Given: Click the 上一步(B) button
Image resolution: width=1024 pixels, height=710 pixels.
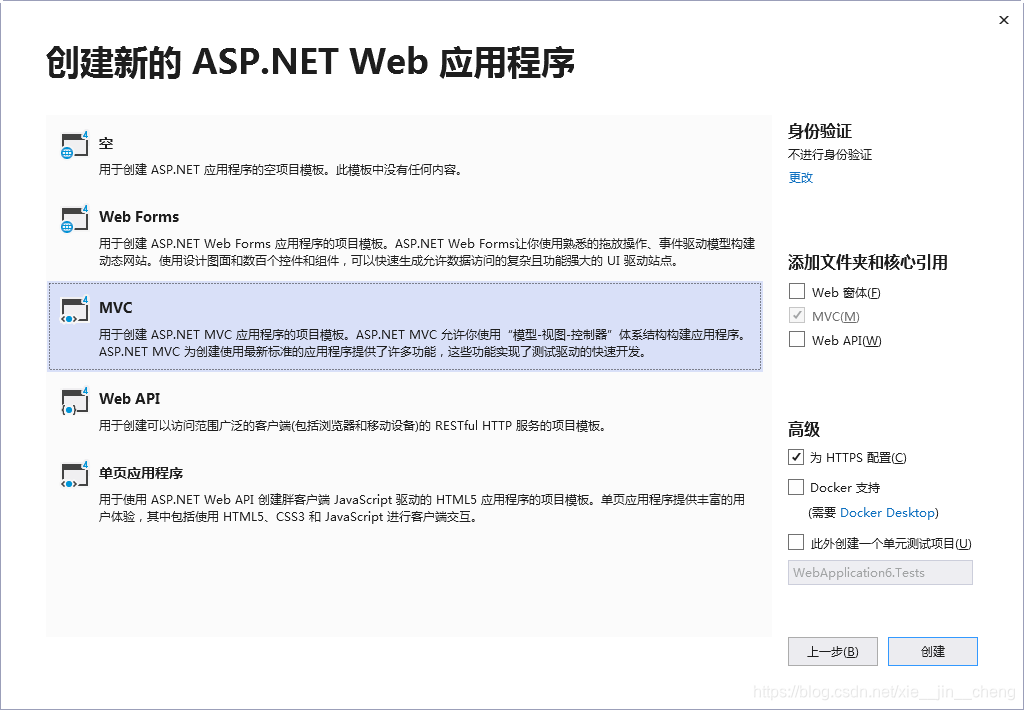Looking at the screenshot, I should click(x=833, y=652).
